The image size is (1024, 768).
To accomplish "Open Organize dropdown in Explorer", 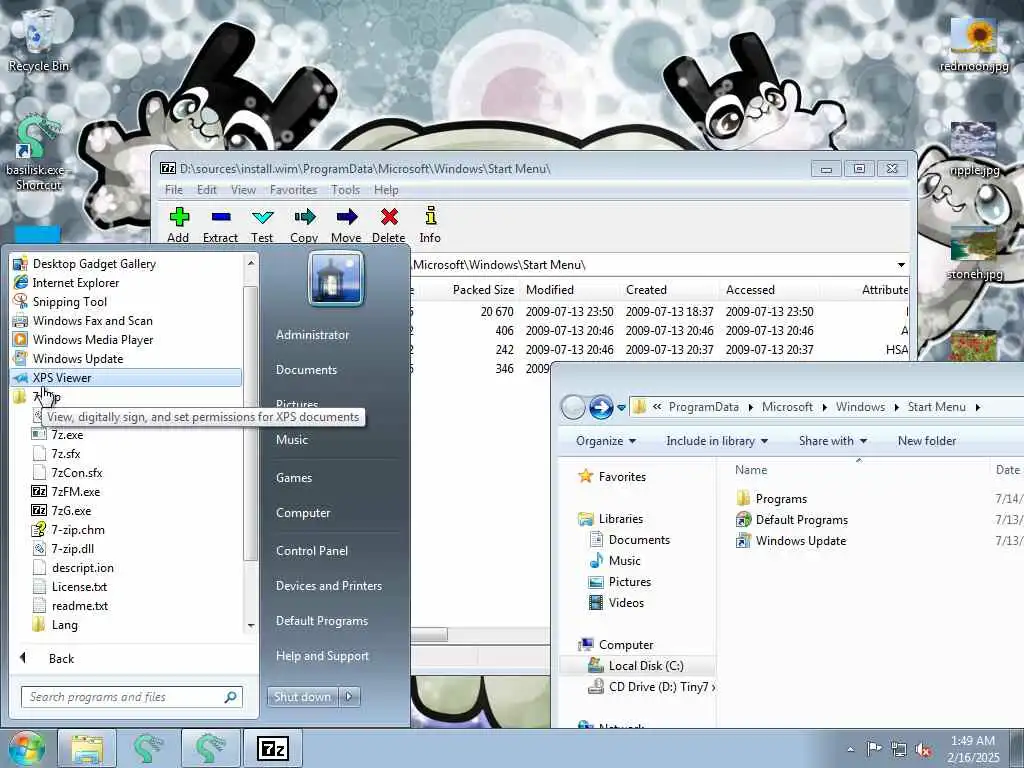I will click(x=605, y=441).
